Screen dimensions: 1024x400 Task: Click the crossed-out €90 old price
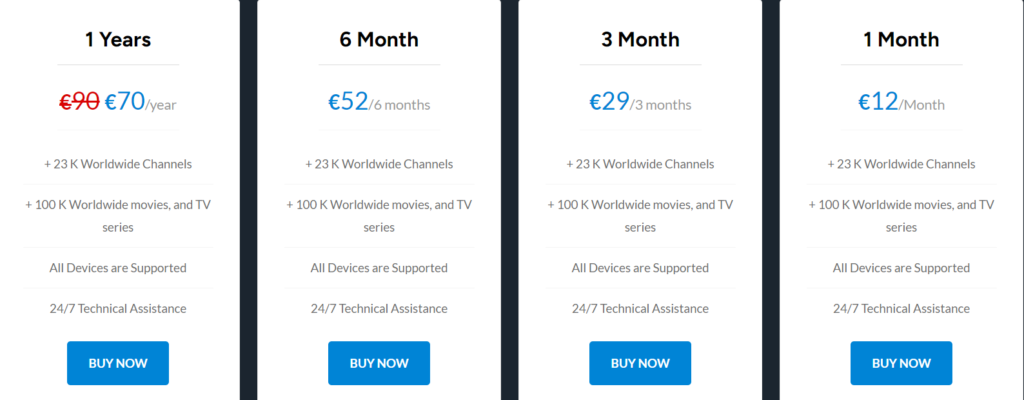[79, 101]
